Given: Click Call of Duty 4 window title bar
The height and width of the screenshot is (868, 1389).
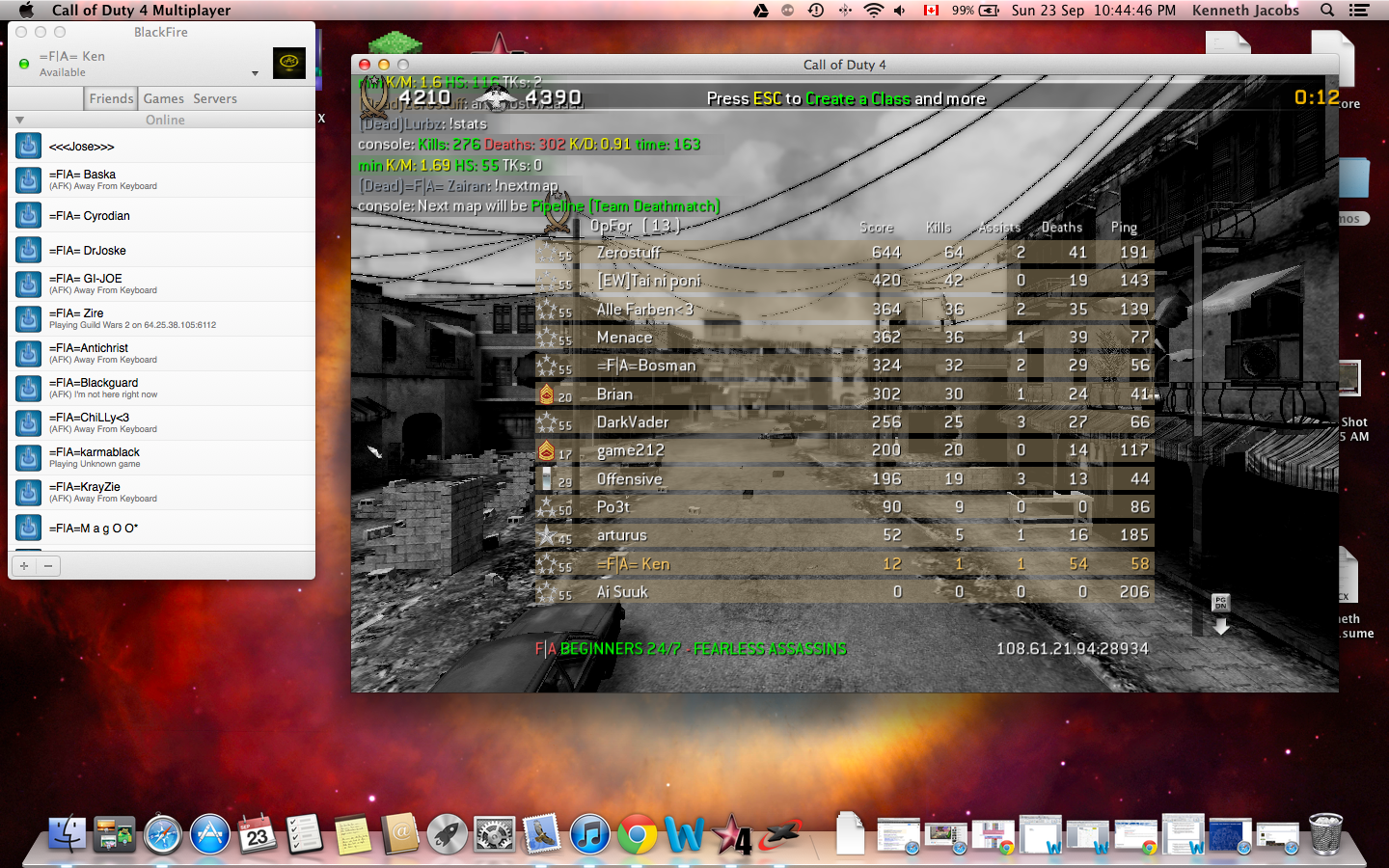Looking at the screenshot, I should [x=845, y=65].
